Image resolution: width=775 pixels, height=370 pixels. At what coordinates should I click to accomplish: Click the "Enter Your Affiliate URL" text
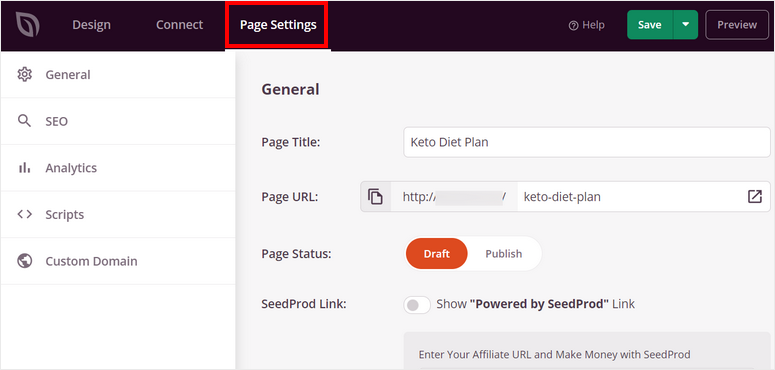click(554, 354)
